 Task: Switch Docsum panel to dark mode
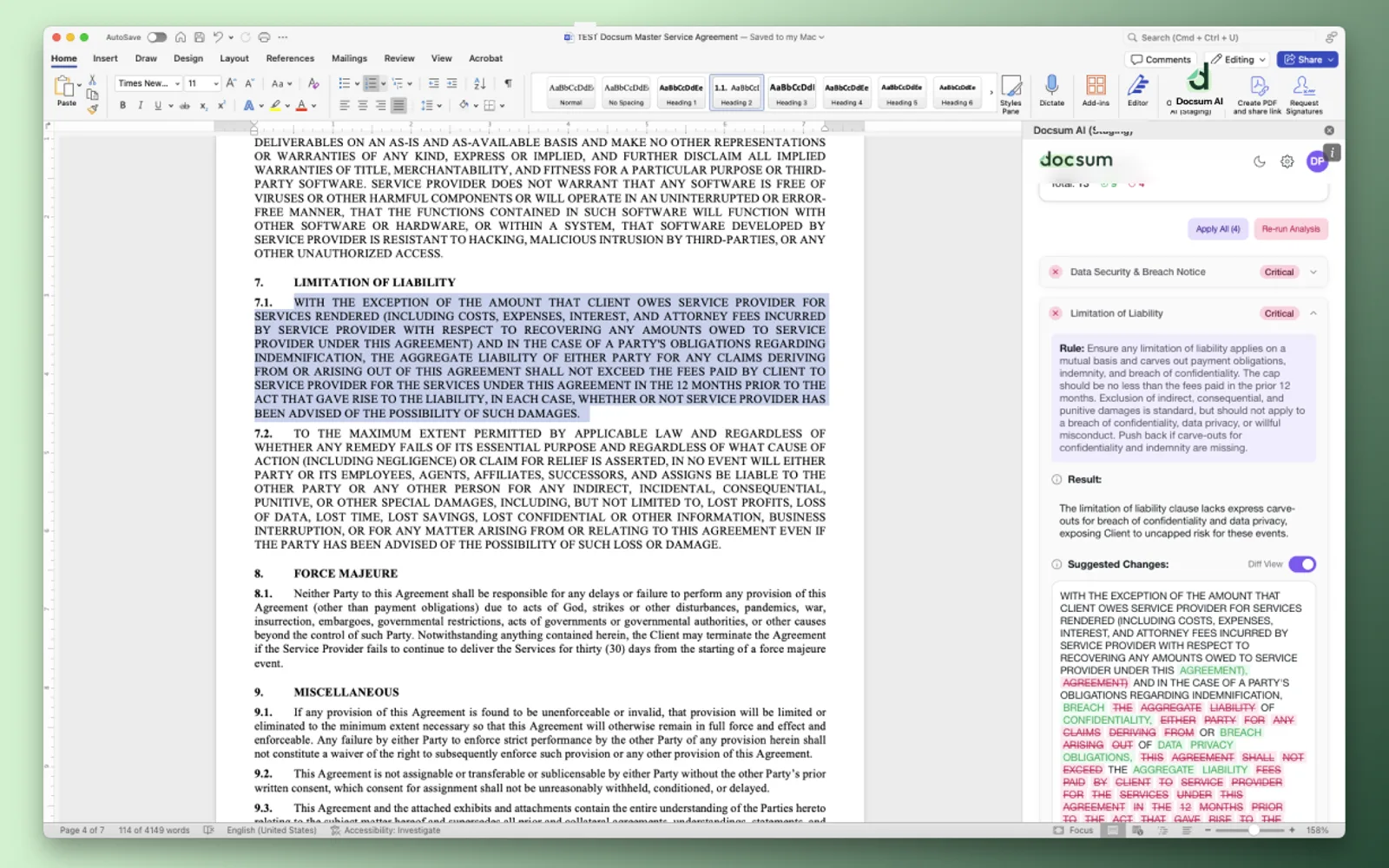point(1259,161)
